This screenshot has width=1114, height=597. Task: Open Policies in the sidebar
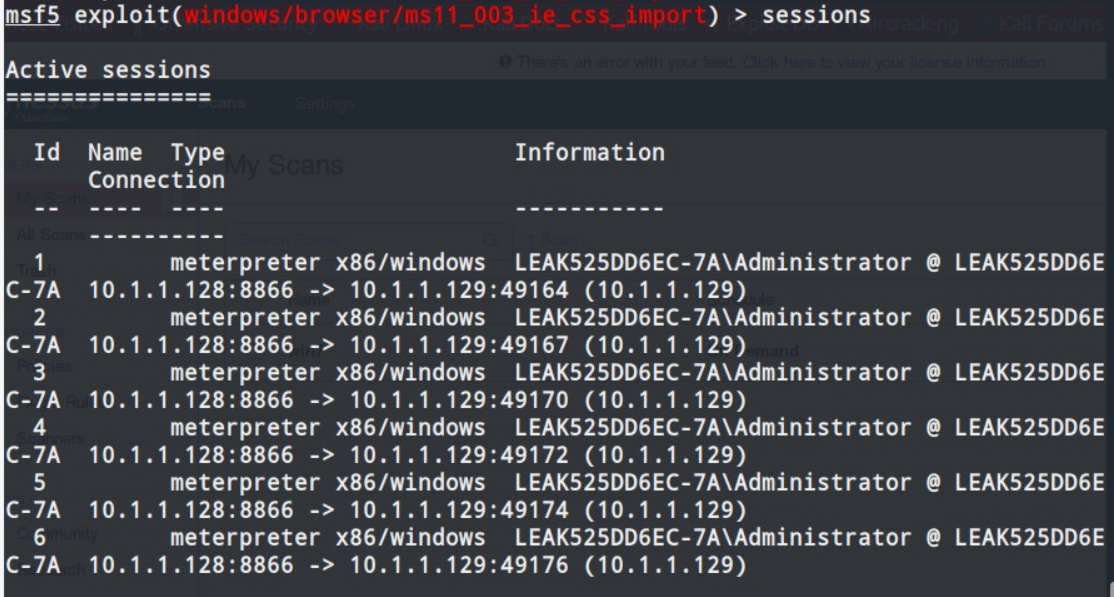[x=44, y=365]
